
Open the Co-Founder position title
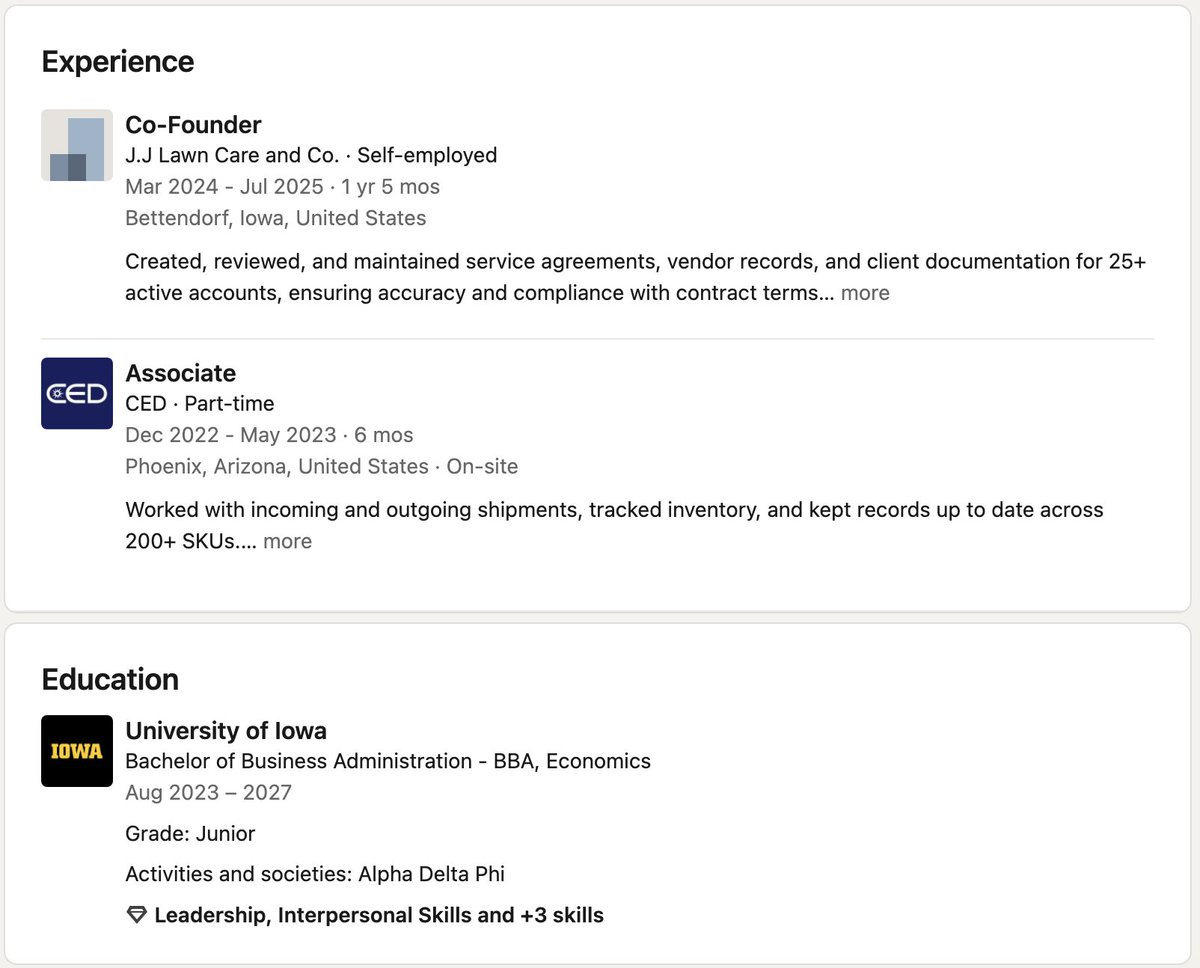pyautogui.click(x=193, y=125)
